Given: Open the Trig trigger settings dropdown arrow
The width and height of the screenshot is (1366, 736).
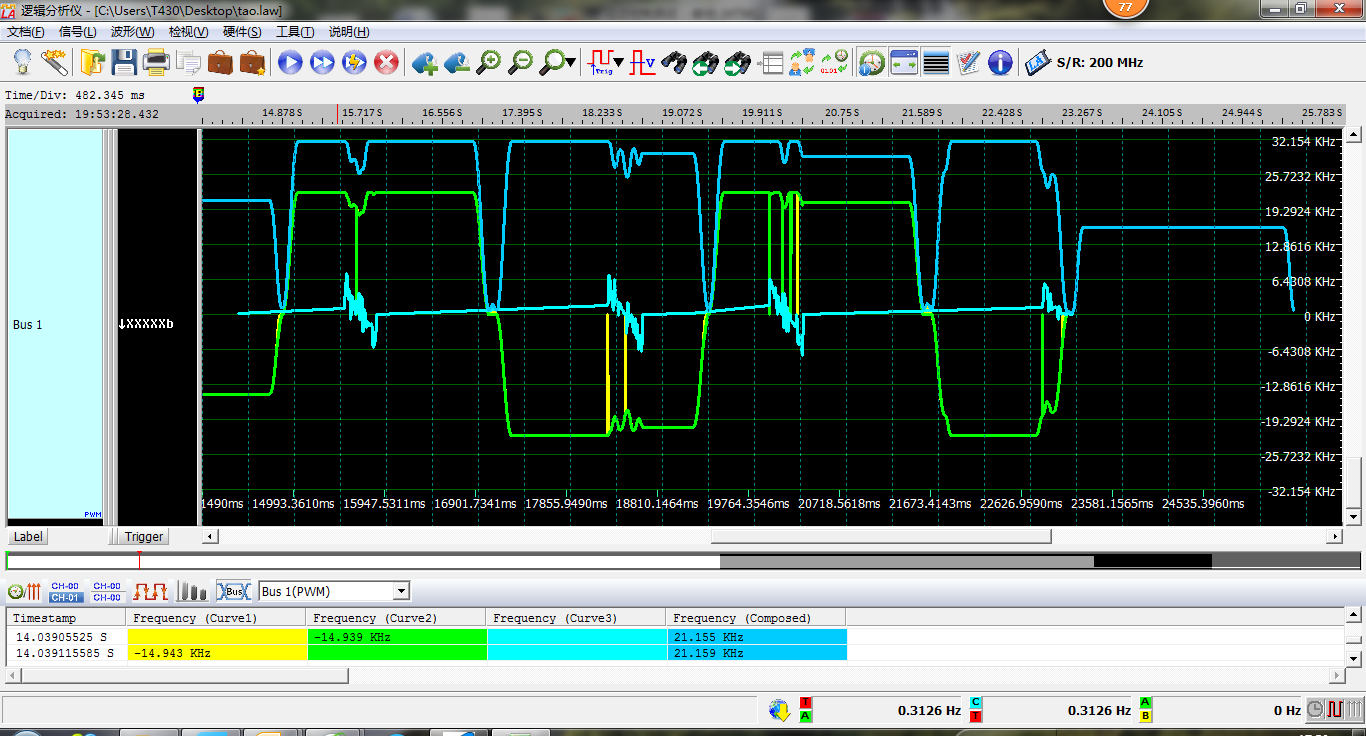Looking at the screenshot, I should [x=619, y=63].
